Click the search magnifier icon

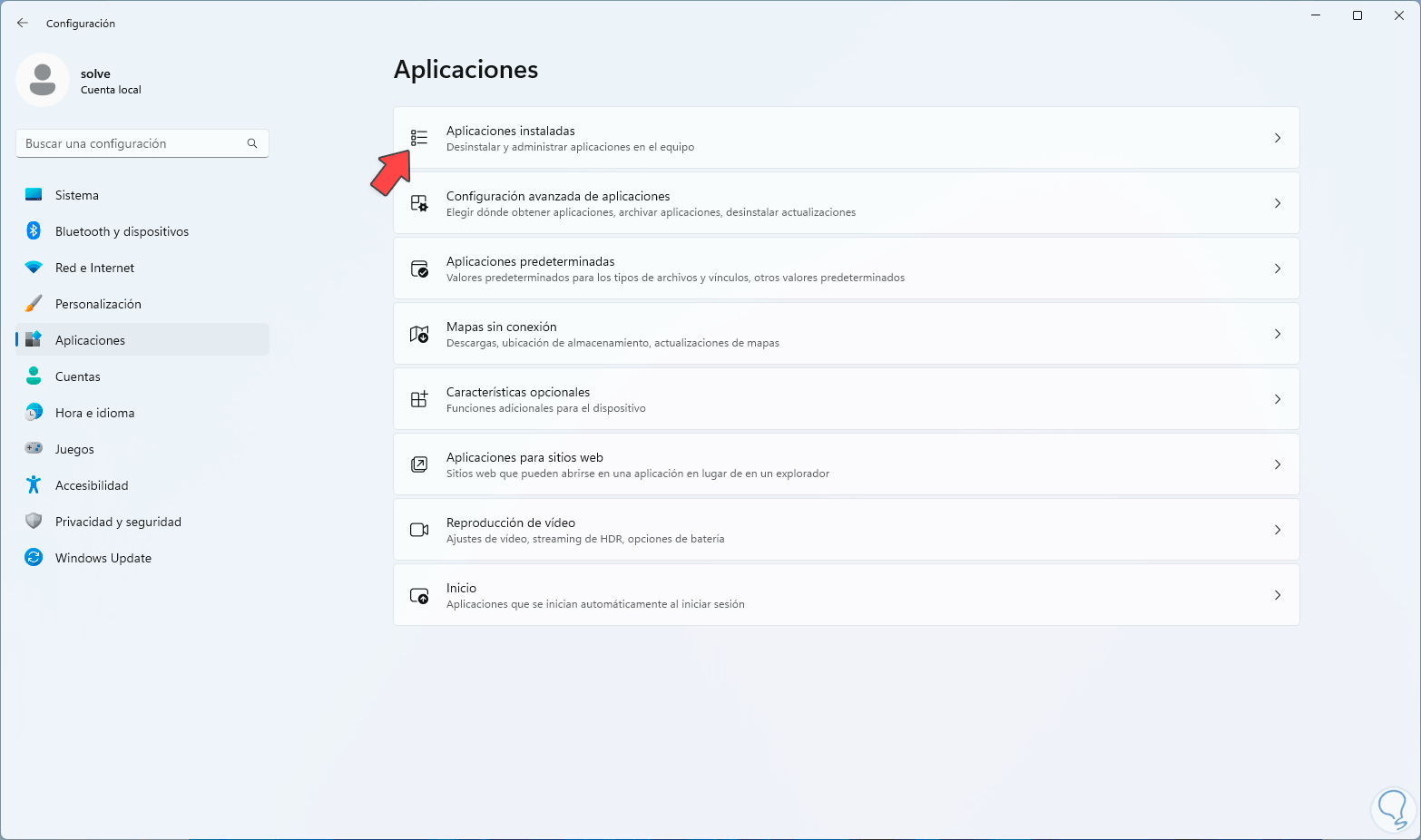252,143
